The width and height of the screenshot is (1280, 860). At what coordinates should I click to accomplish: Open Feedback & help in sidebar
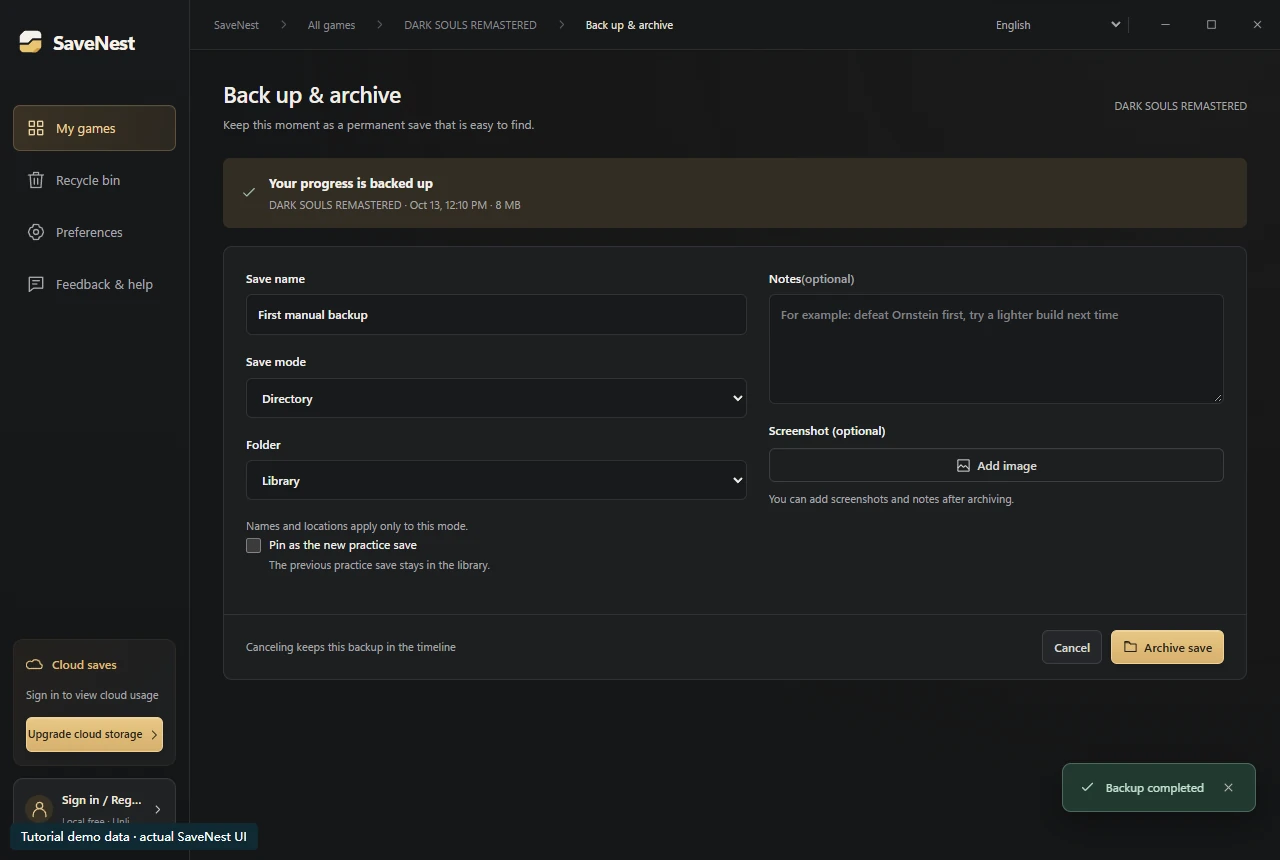(x=94, y=284)
